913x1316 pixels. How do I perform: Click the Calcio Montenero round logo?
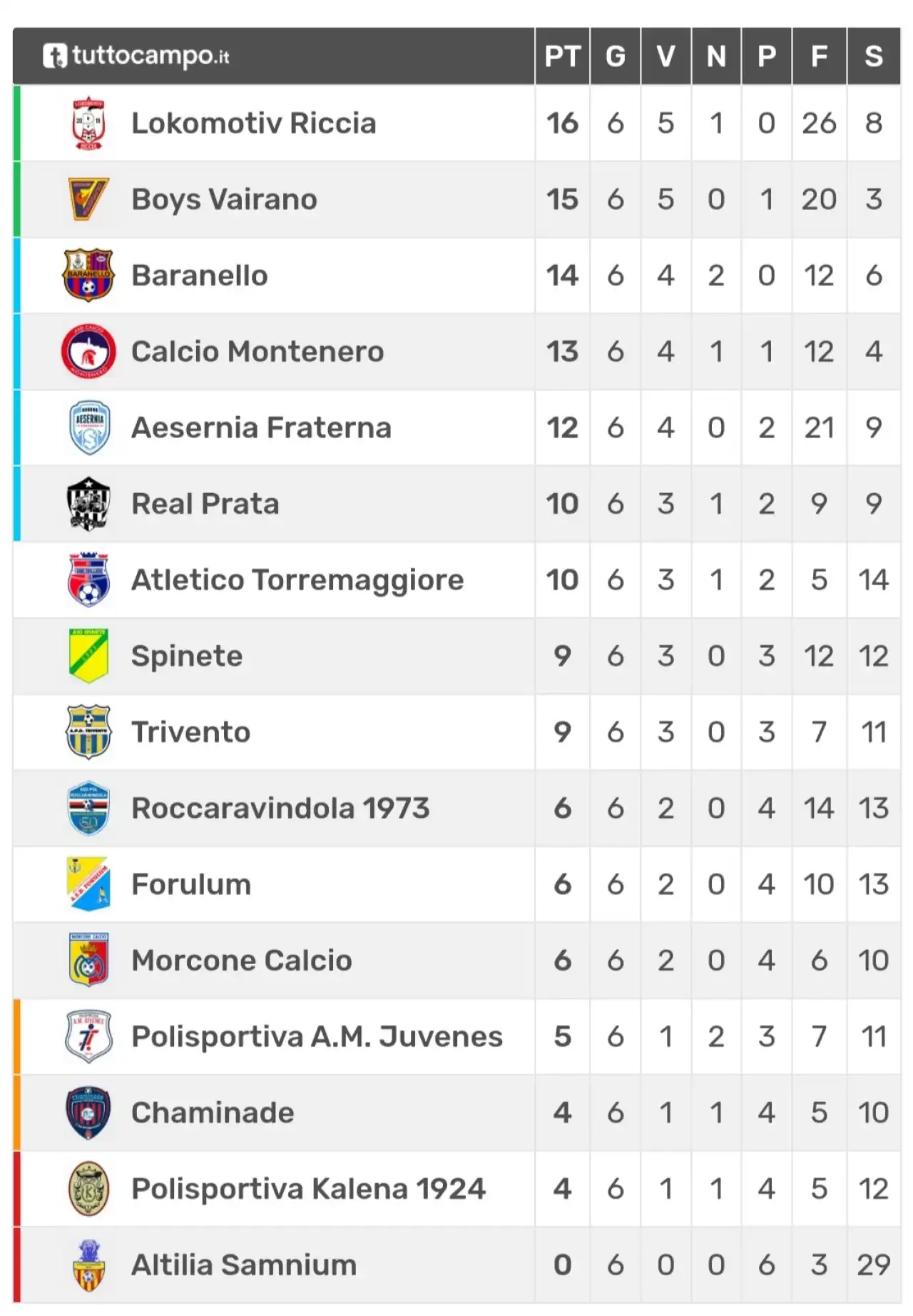coord(88,351)
